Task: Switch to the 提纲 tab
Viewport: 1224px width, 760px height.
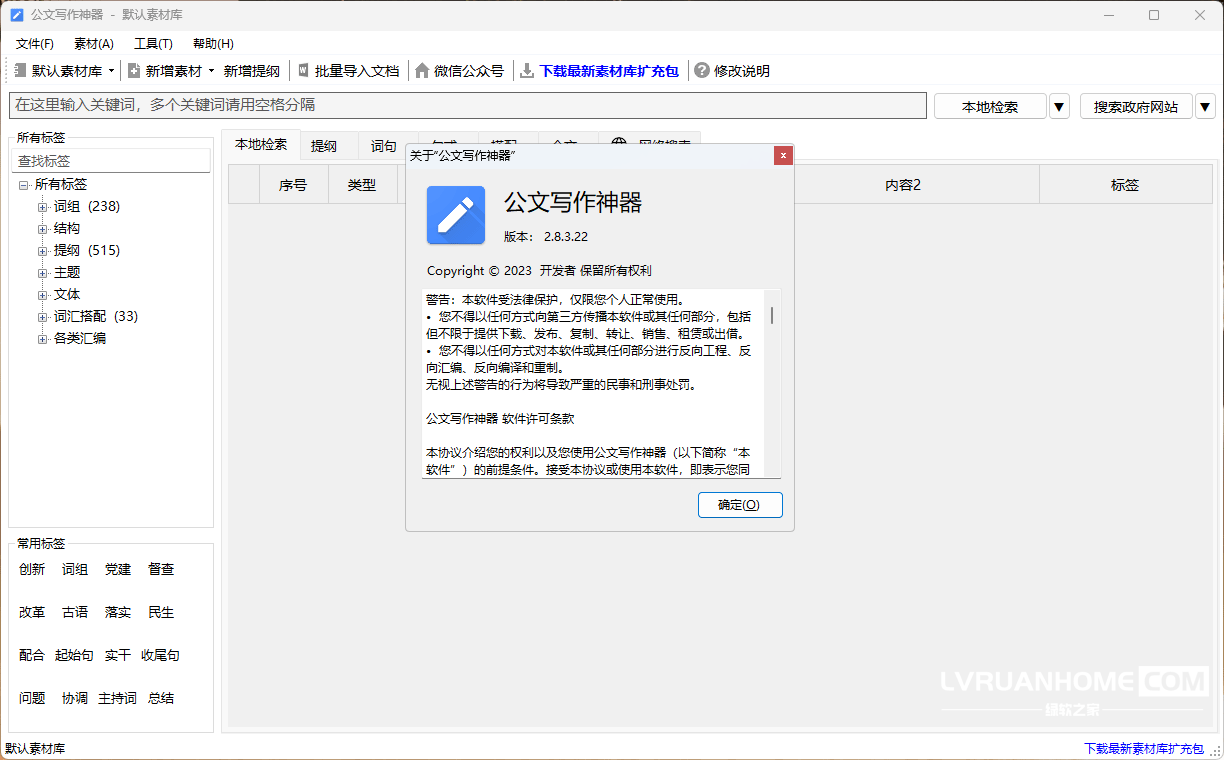Action: (324, 146)
